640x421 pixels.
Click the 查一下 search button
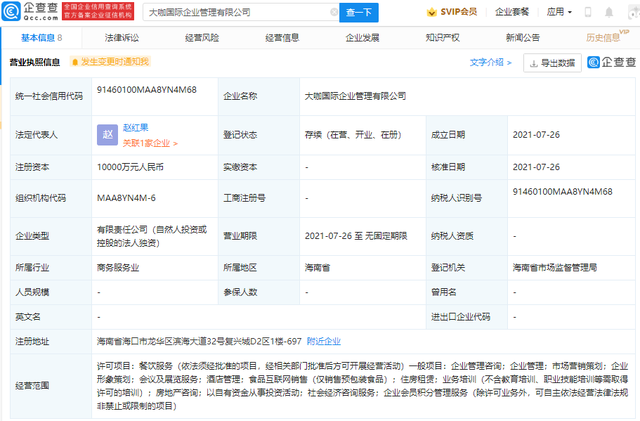[x=359, y=12]
